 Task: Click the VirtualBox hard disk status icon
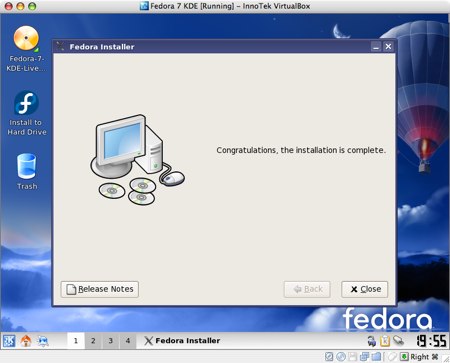point(329,357)
